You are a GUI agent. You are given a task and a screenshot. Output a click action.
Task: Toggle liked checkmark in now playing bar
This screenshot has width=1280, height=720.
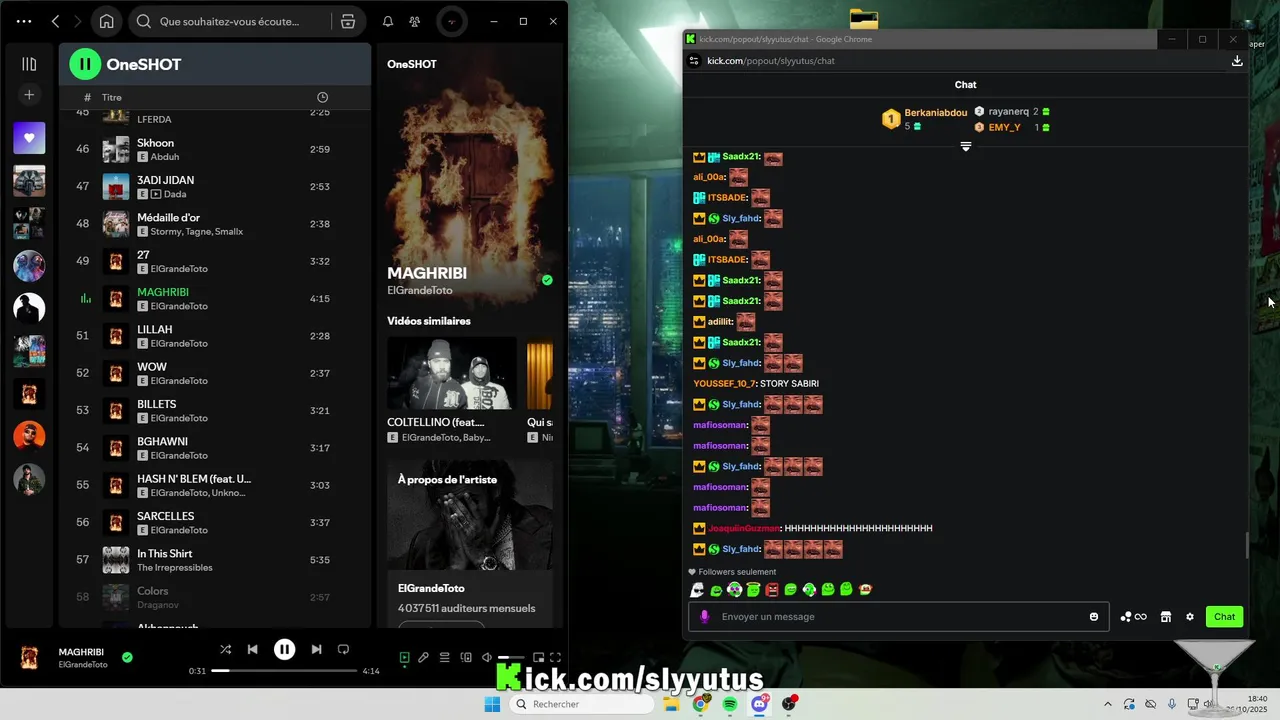127,657
